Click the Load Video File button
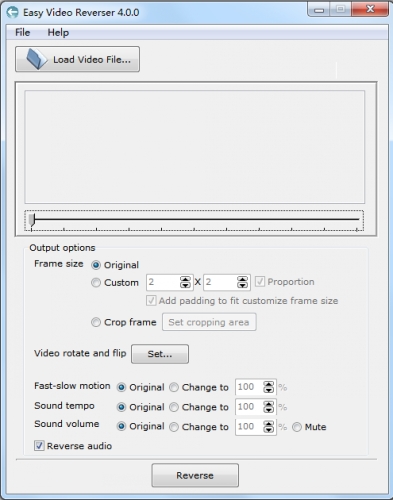Image resolution: width=393 pixels, height=500 pixels. [77, 59]
